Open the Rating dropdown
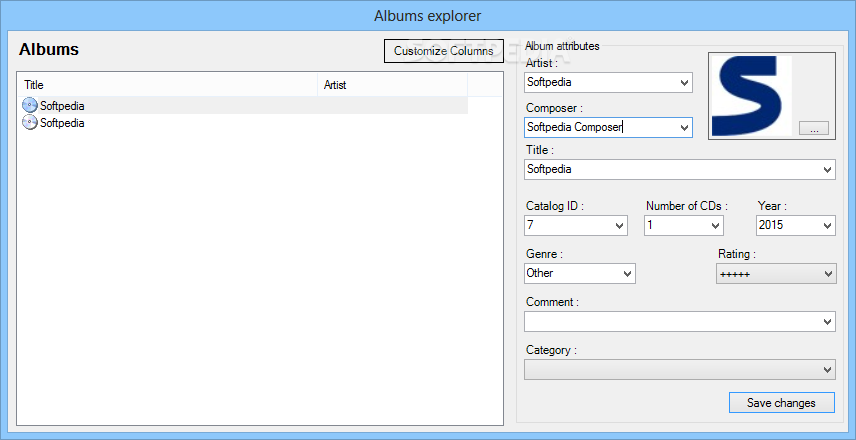 776,273
